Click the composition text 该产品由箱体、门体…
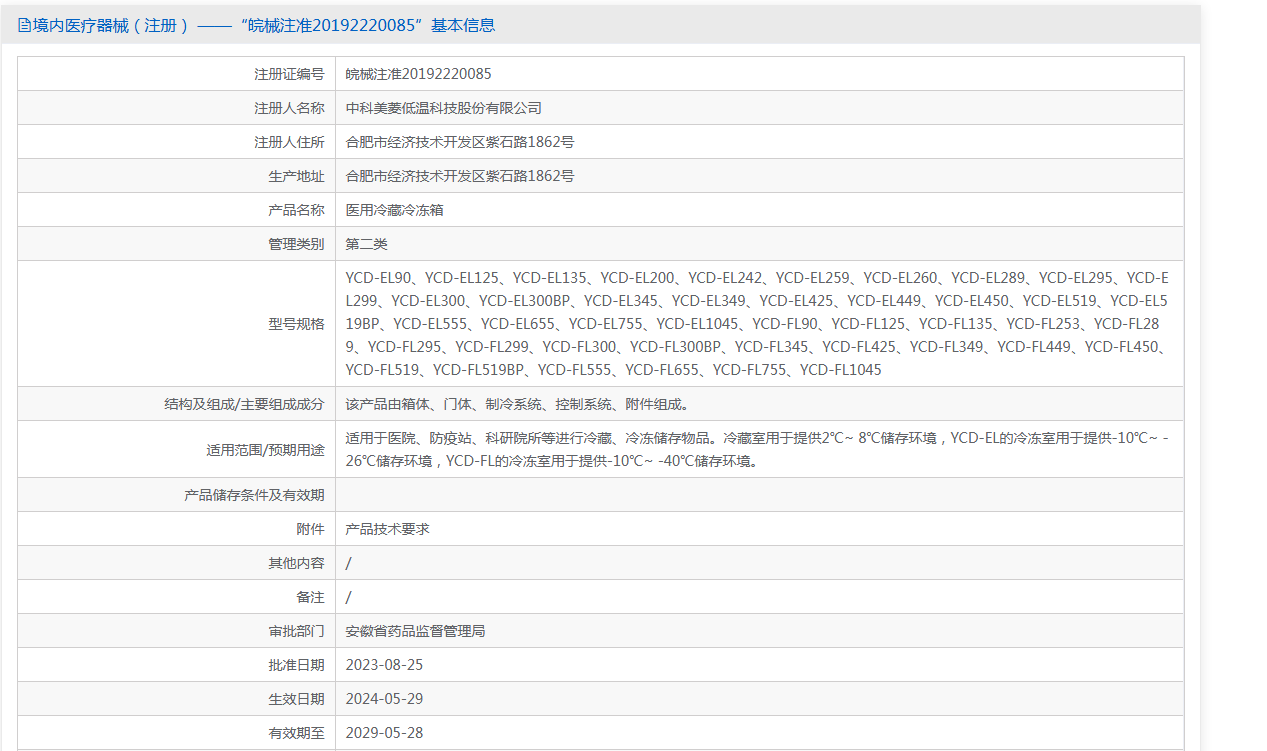The width and height of the screenshot is (1267, 751). [x=517, y=404]
